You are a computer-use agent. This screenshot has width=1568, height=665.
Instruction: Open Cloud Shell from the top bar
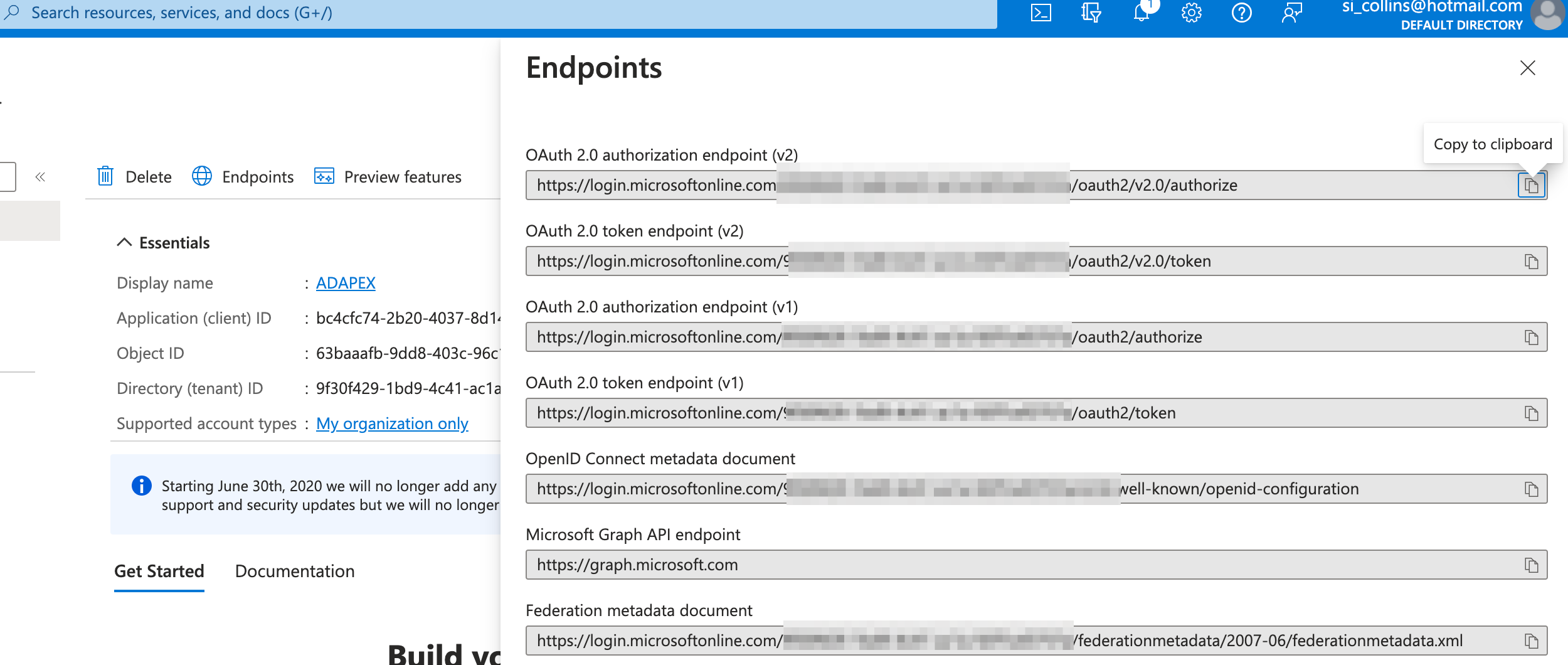(x=1042, y=13)
